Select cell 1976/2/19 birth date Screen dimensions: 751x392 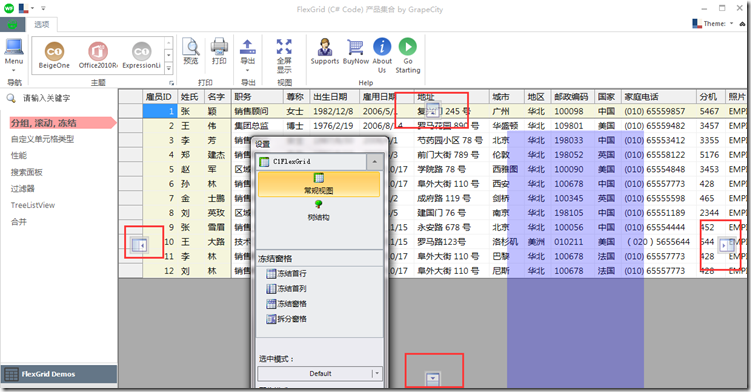pos(334,126)
